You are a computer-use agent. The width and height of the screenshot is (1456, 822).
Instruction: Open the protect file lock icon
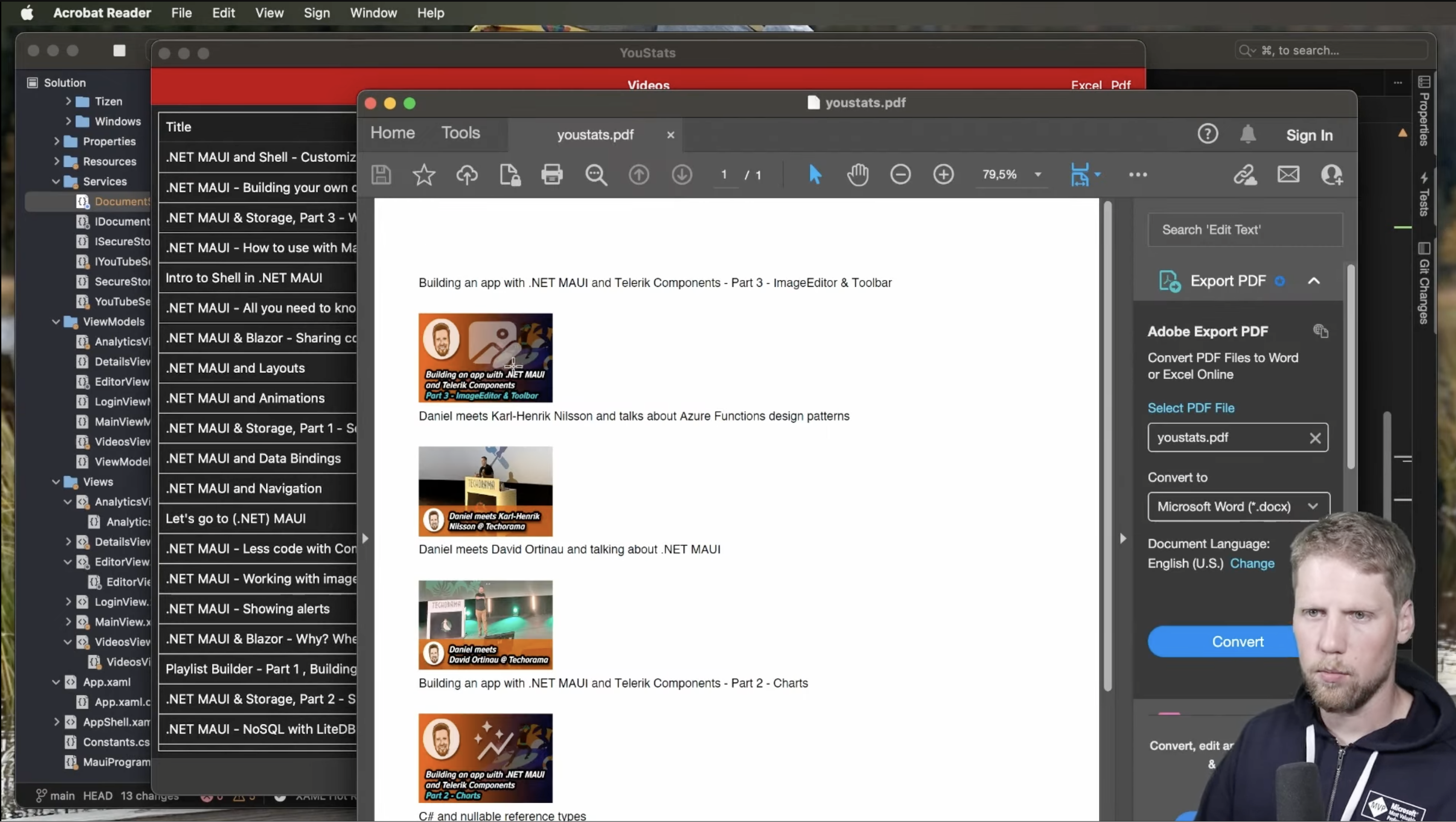coord(510,175)
